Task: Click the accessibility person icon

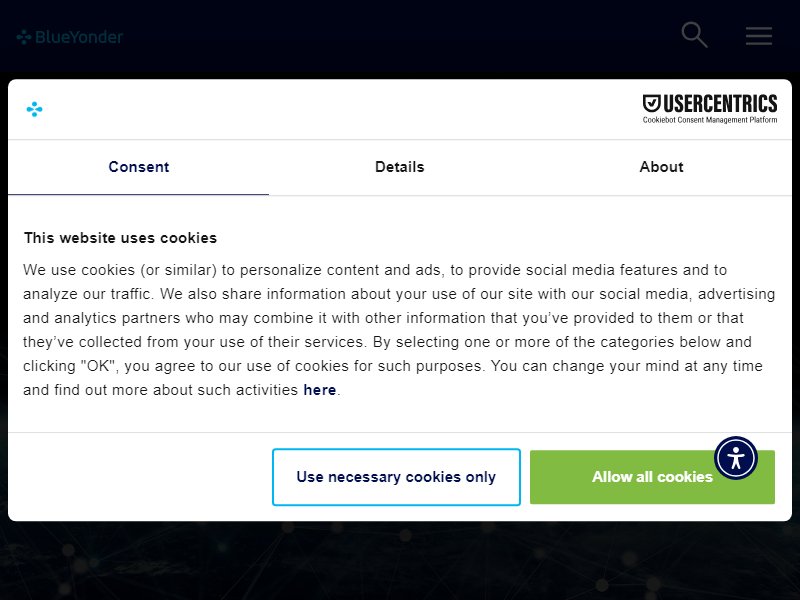Action: (x=736, y=458)
